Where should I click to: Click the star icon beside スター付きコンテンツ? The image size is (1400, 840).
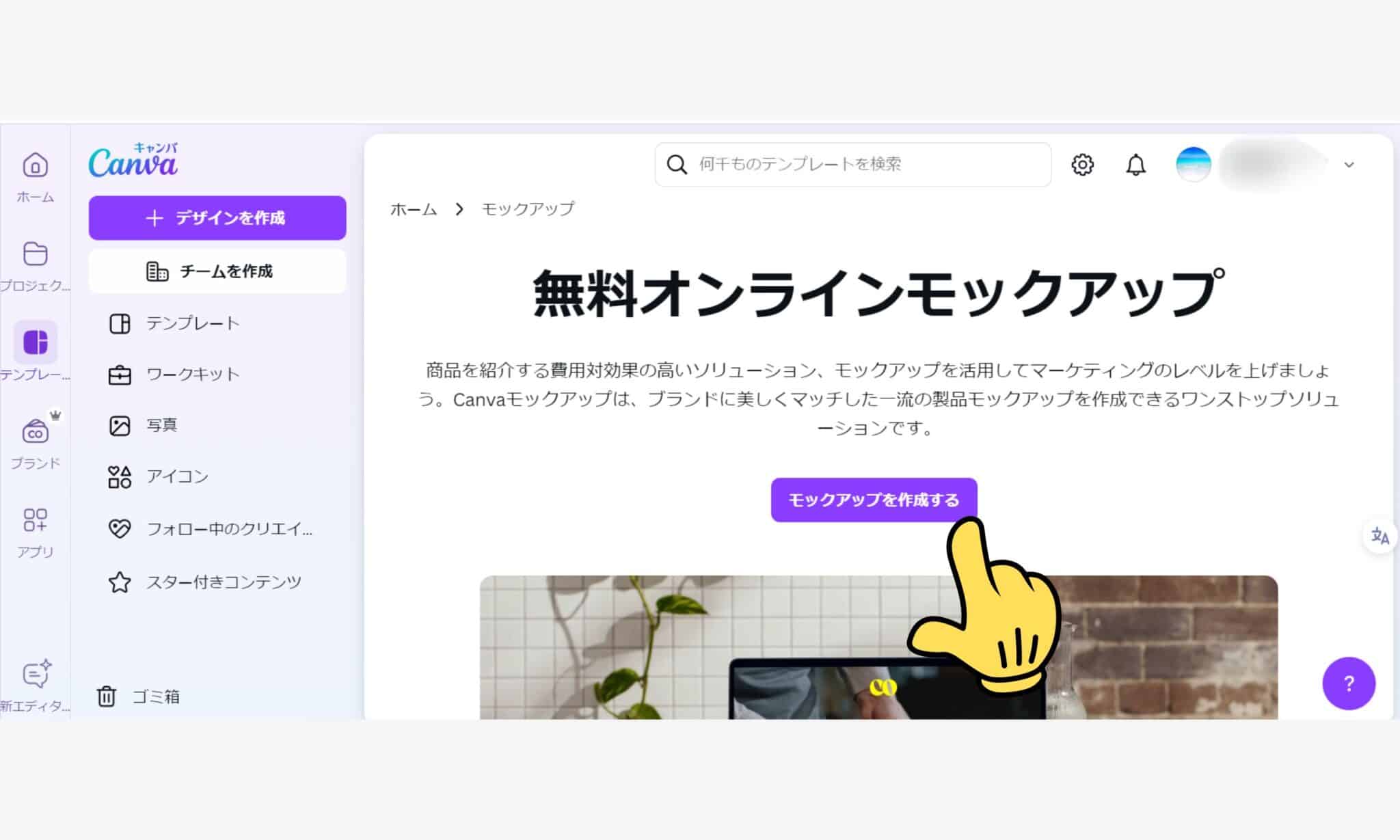point(120,582)
